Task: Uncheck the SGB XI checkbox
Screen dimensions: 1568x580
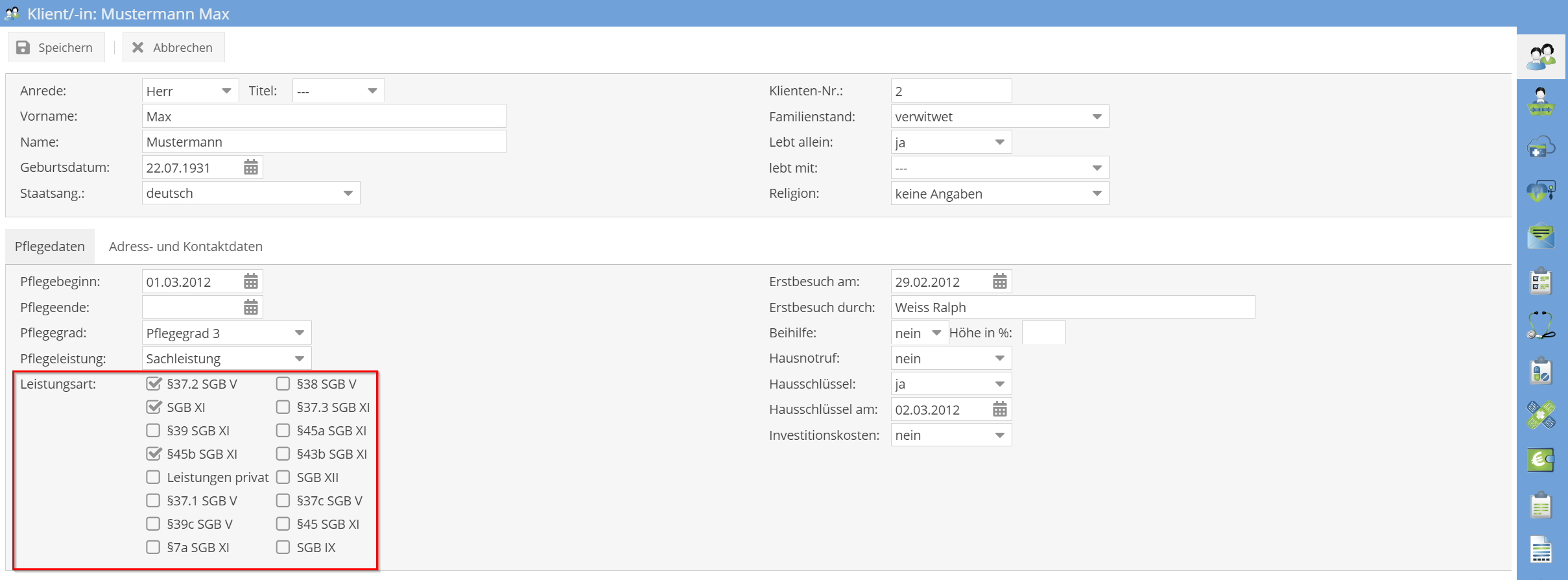Action: 153,407
